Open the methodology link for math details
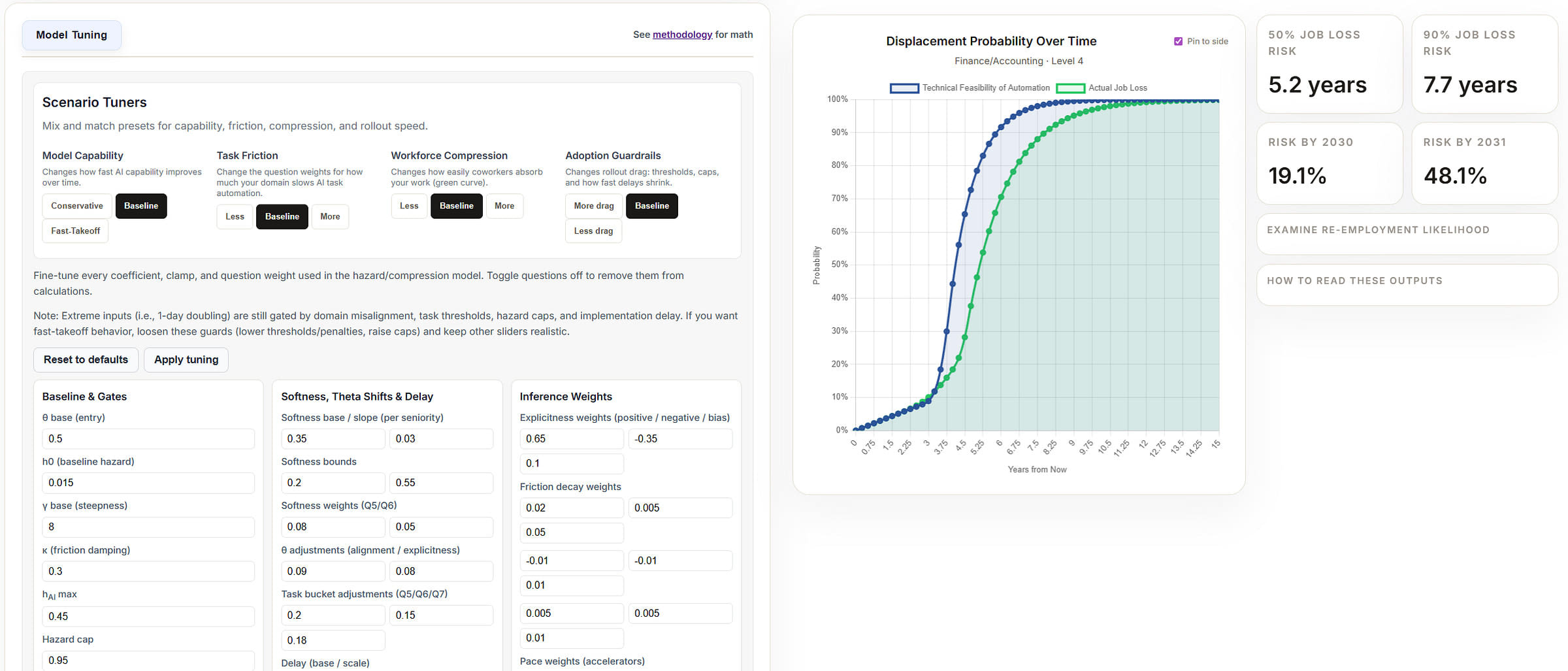 [682, 35]
